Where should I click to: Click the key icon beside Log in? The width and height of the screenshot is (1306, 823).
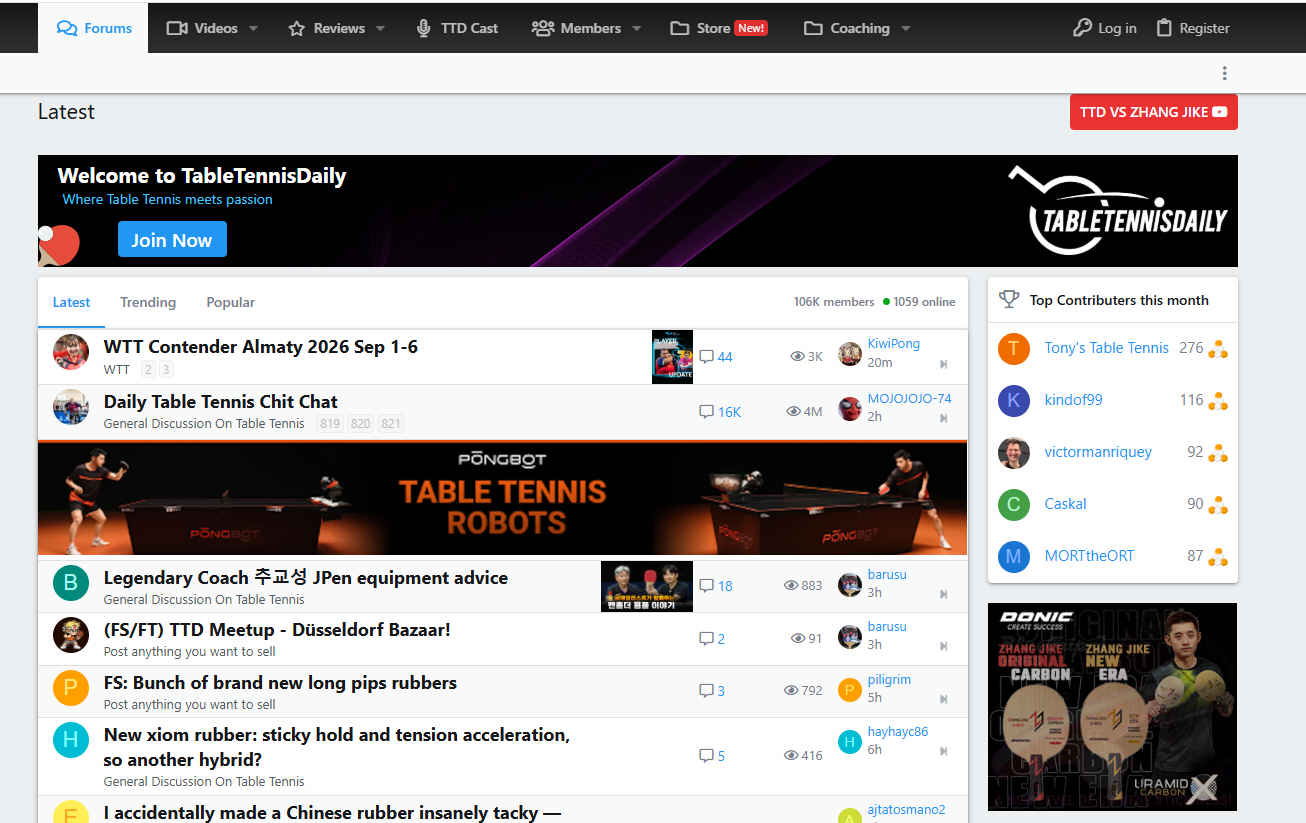[1082, 28]
